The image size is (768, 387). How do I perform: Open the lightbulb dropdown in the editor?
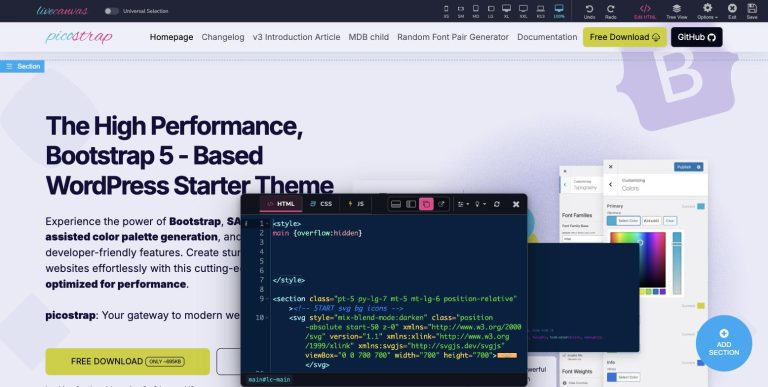480,204
